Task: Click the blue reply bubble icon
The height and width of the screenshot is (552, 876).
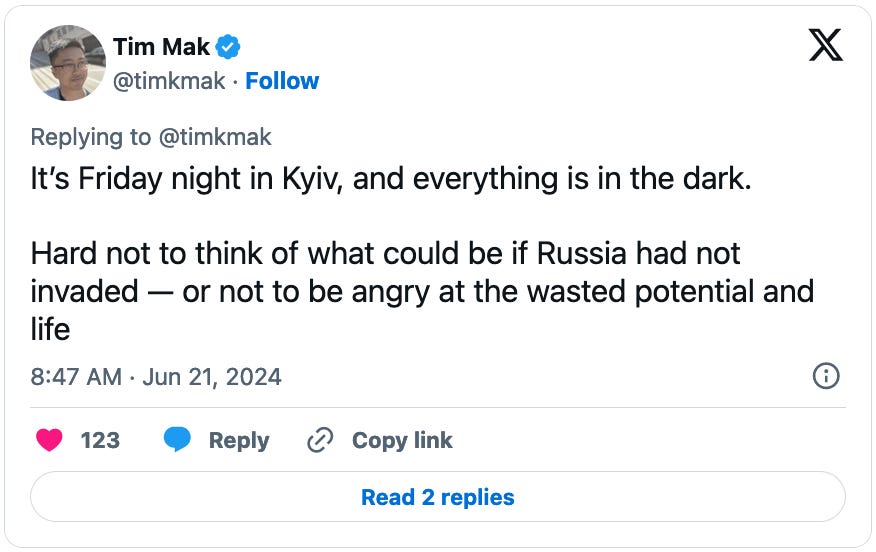Action: click(177, 440)
